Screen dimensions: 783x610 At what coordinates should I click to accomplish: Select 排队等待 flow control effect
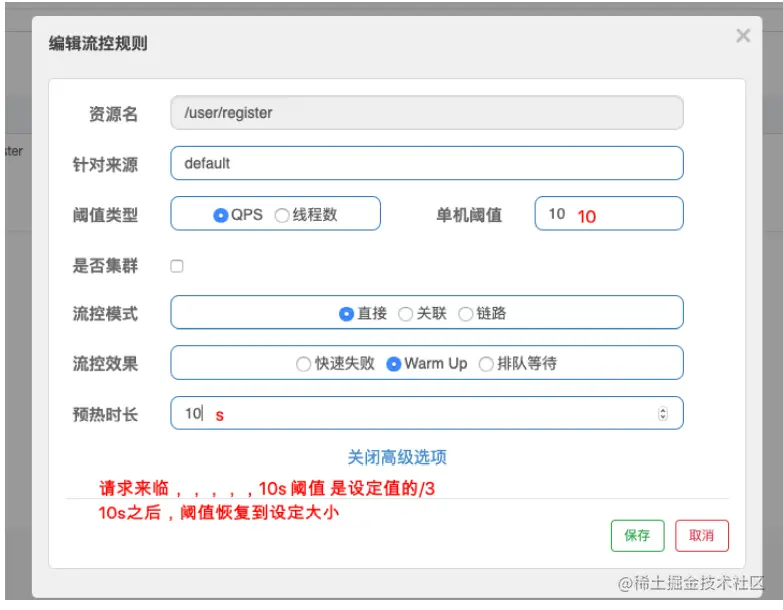pos(486,364)
